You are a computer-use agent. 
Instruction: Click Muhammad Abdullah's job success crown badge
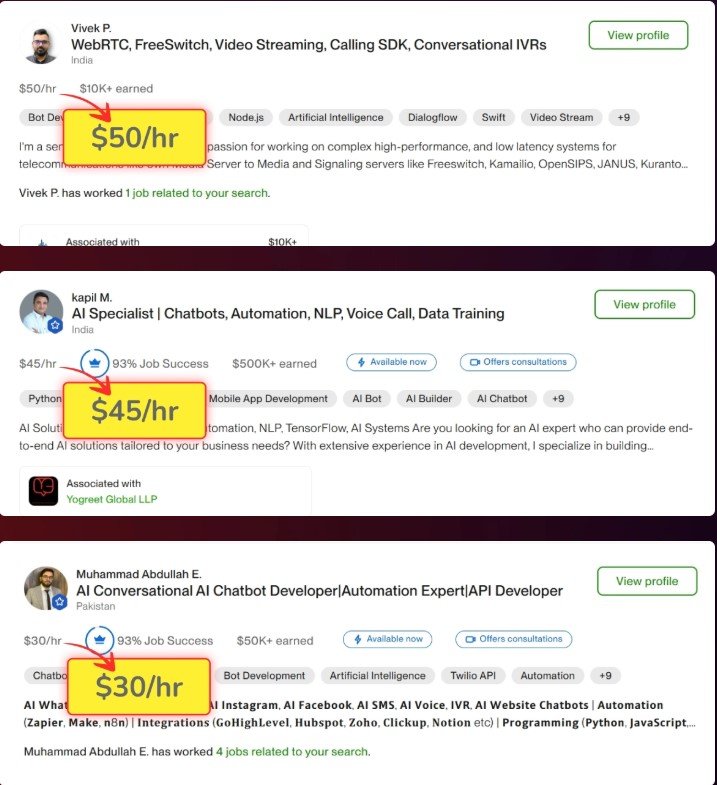(100, 638)
